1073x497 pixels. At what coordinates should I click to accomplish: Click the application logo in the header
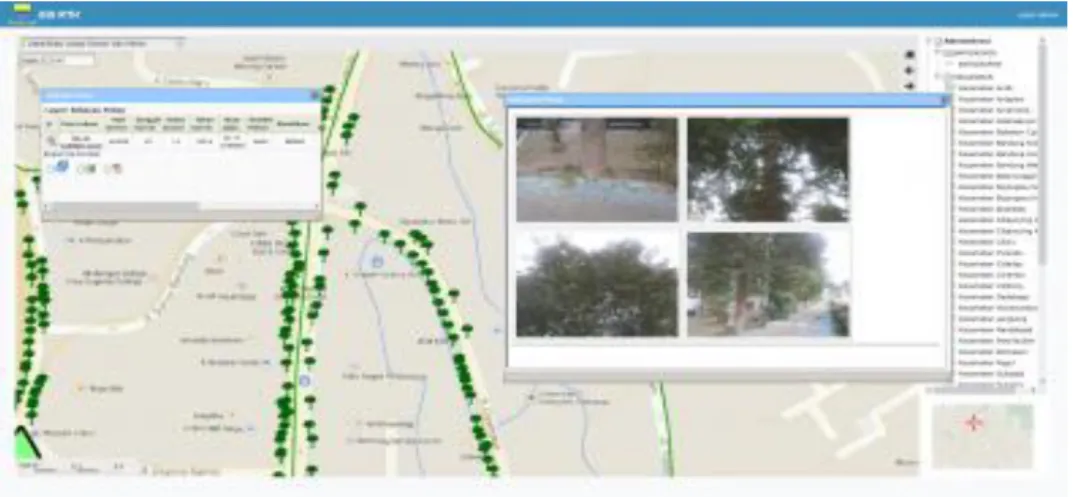(x=23, y=12)
